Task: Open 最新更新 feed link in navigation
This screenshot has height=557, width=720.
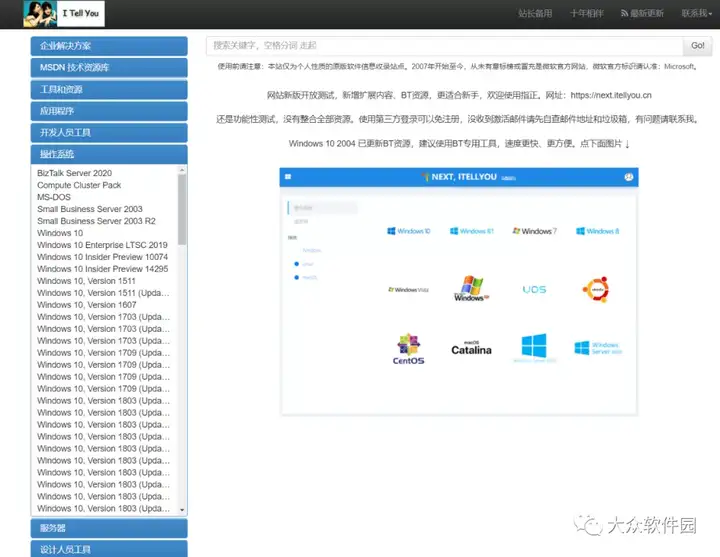Action: pyautogui.click(x=642, y=13)
